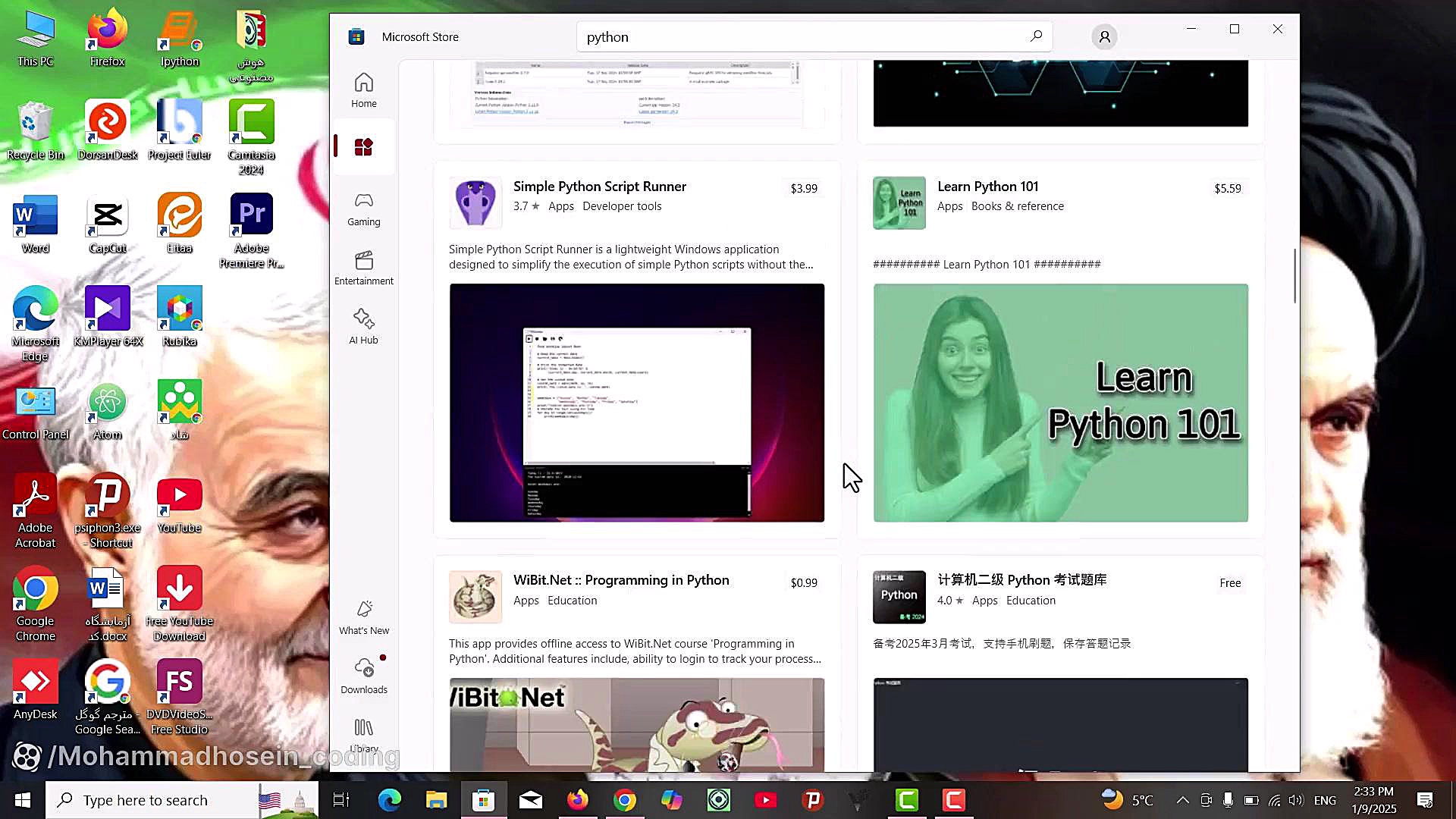The width and height of the screenshot is (1456, 819).
Task: View Learn Python 101 banner image
Action: coord(1060,403)
